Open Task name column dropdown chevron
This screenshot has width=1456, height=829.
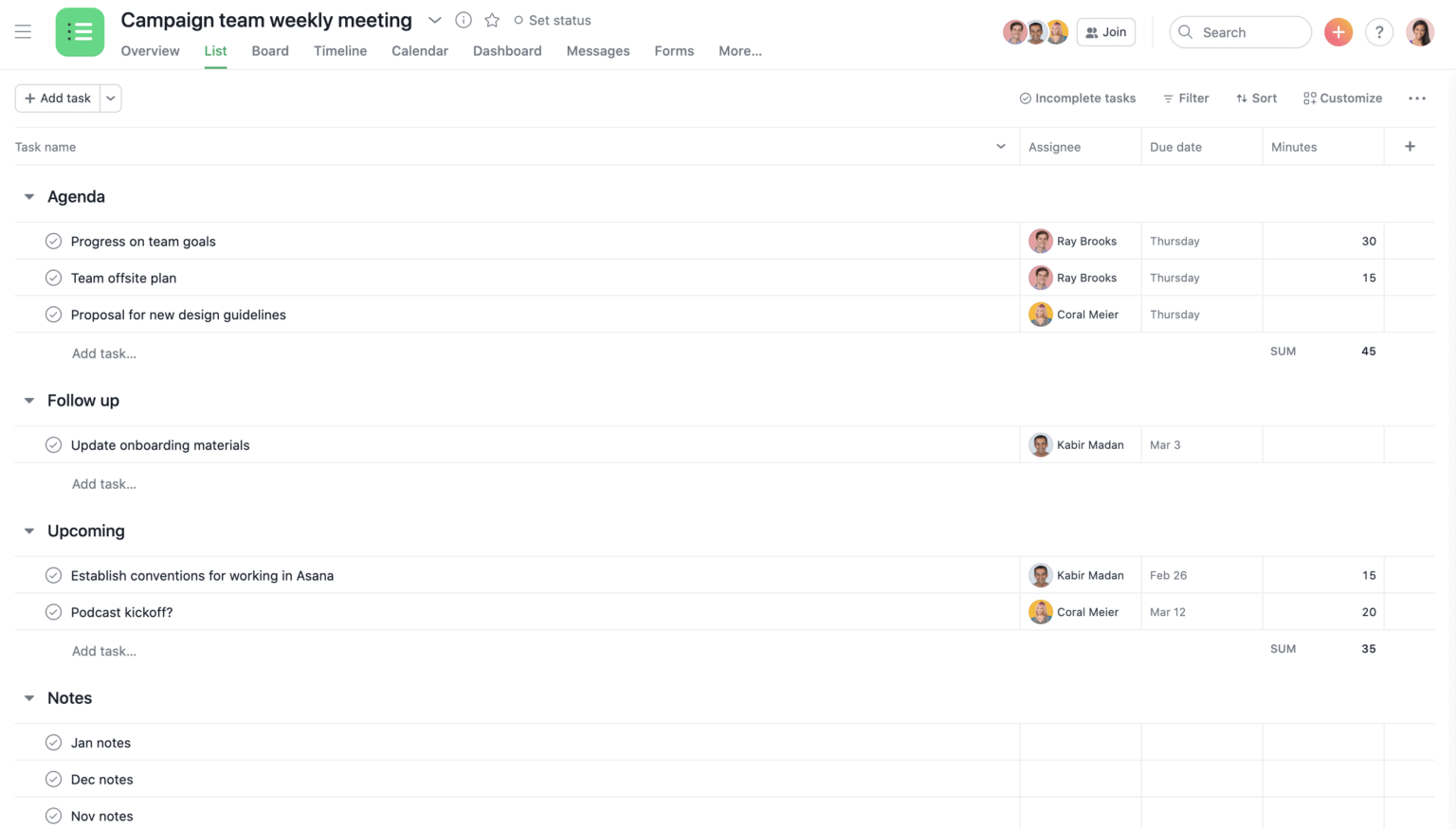click(1000, 147)
